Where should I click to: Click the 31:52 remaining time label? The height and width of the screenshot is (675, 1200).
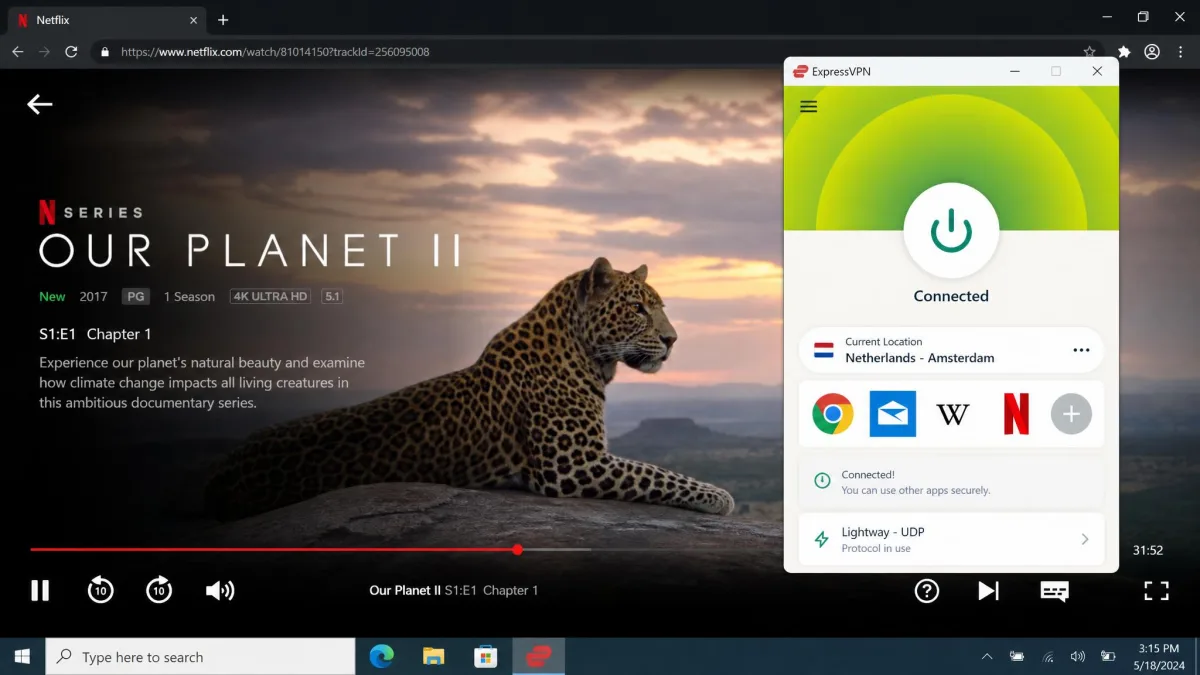1147,550
